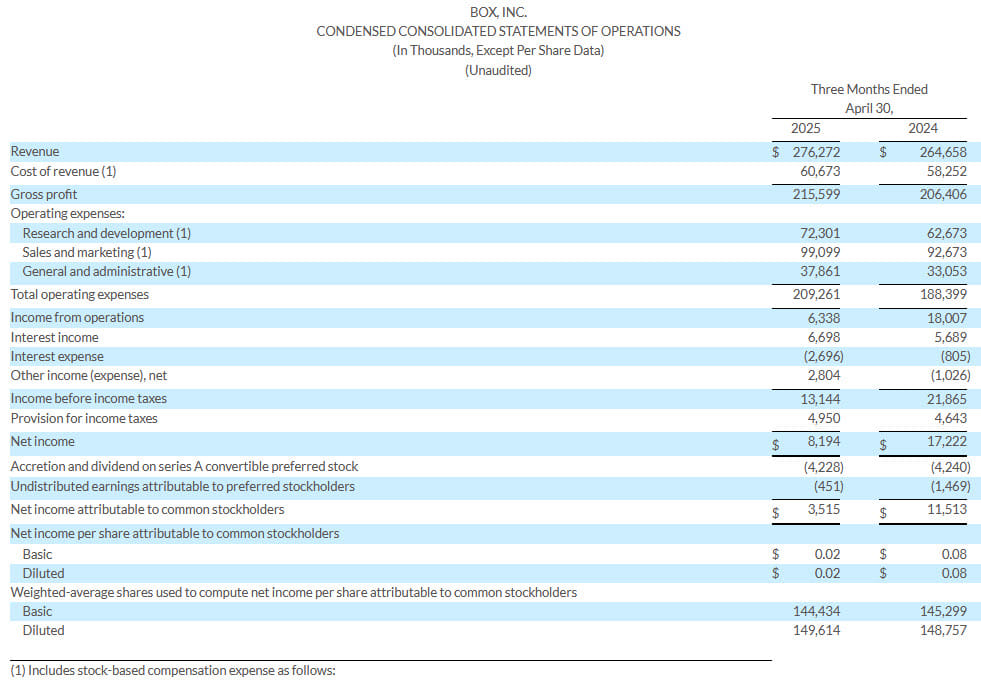The image size is (981, 684).
Task: Select 'Provision for income taxes' label
Action: point(84,418)
